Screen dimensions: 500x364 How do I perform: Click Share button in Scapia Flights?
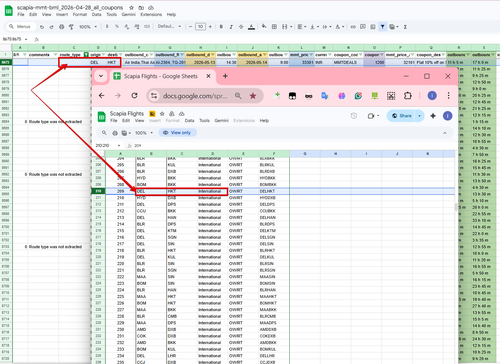(401, 116)
